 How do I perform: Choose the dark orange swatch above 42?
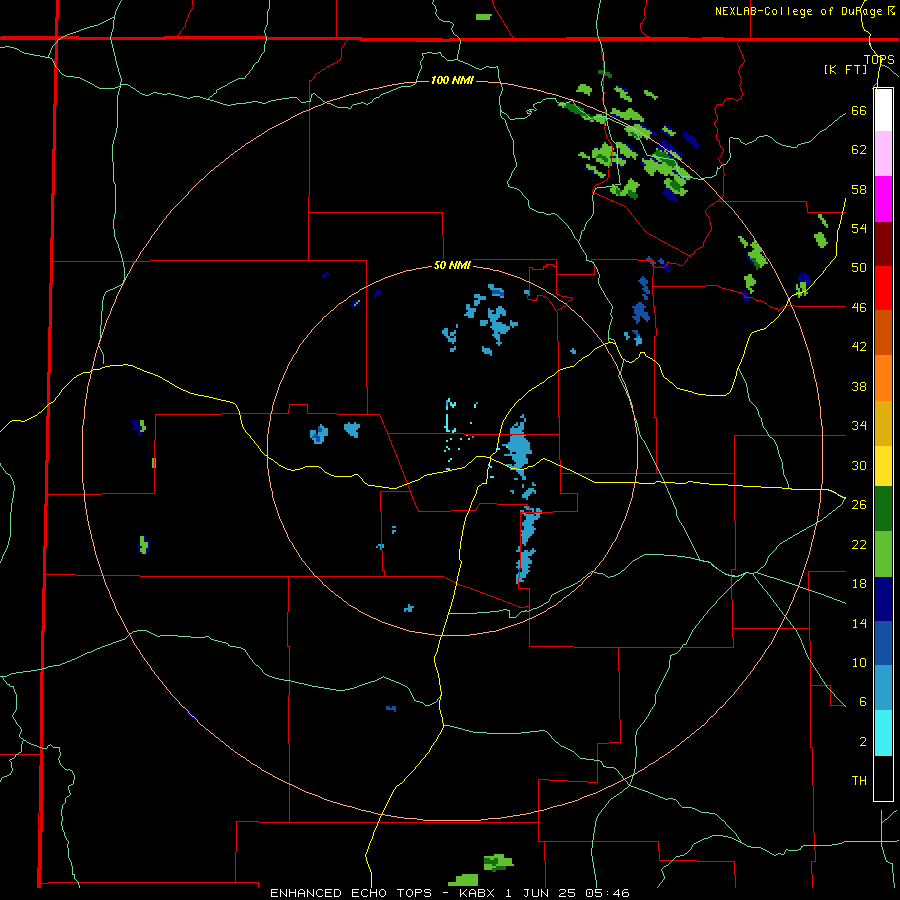coord(883,333)
